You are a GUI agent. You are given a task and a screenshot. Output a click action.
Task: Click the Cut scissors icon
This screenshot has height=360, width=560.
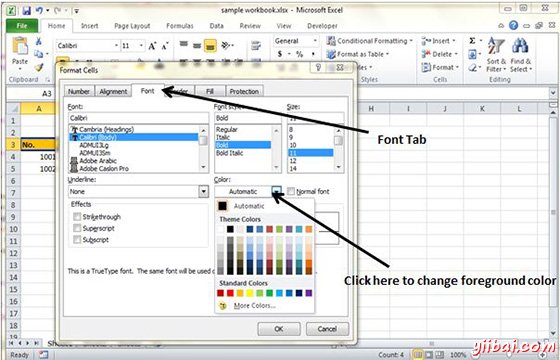[x=39, y=41]
